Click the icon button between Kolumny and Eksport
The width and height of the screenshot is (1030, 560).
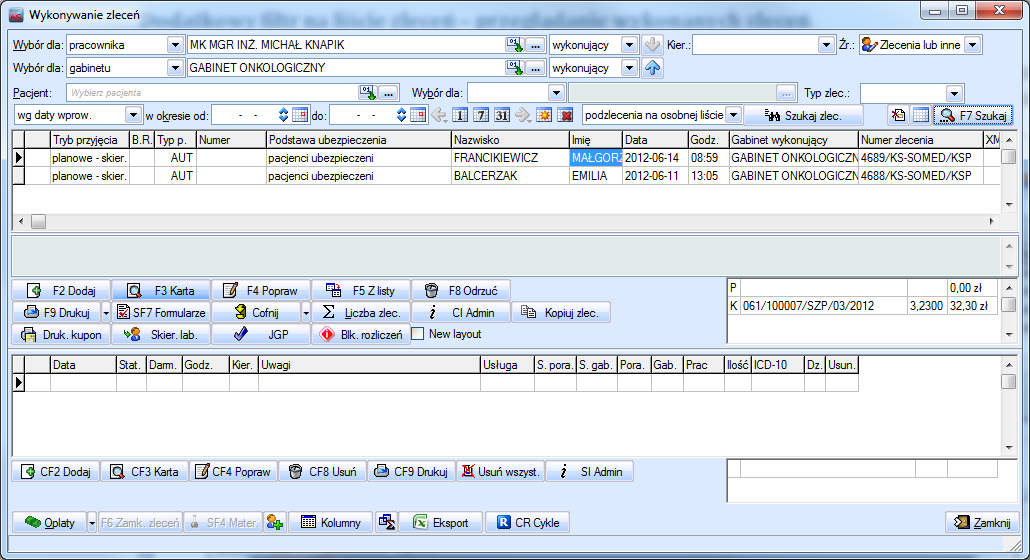pos(387,523)
